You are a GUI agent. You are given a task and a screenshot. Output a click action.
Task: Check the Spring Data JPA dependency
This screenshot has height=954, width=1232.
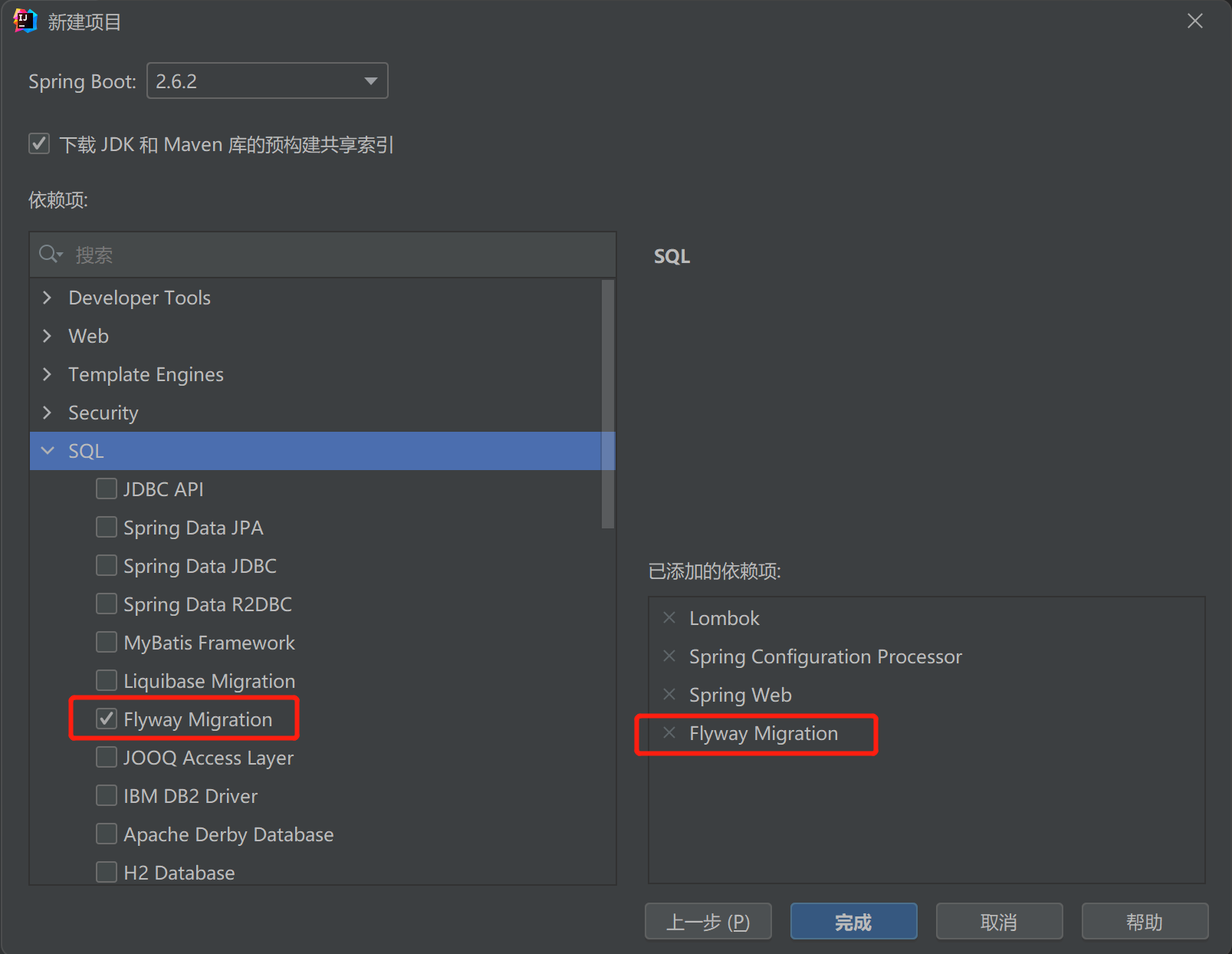tap(107, 527)
